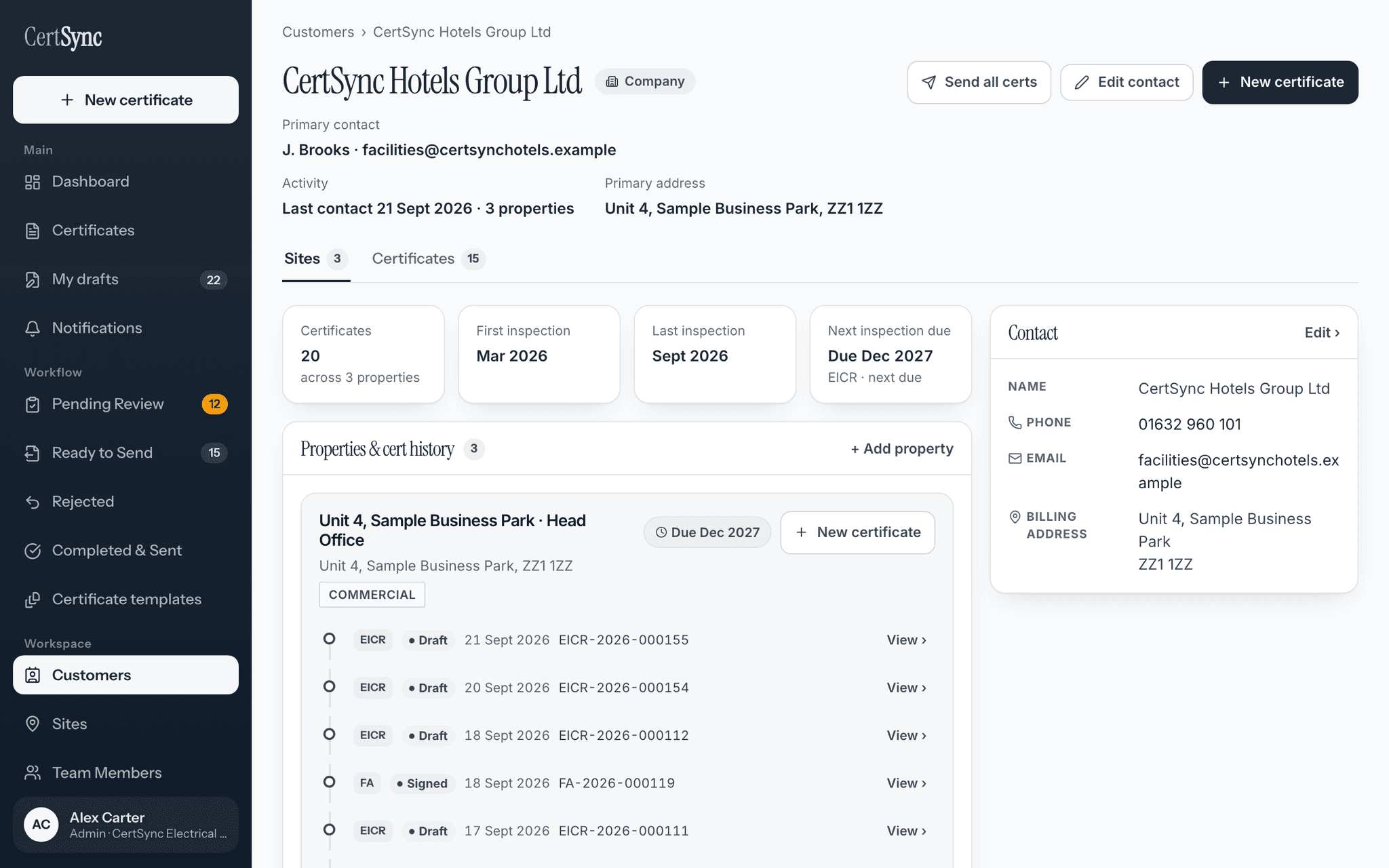
Task: Click the Notifications bell icon
Action: point(33,328)
